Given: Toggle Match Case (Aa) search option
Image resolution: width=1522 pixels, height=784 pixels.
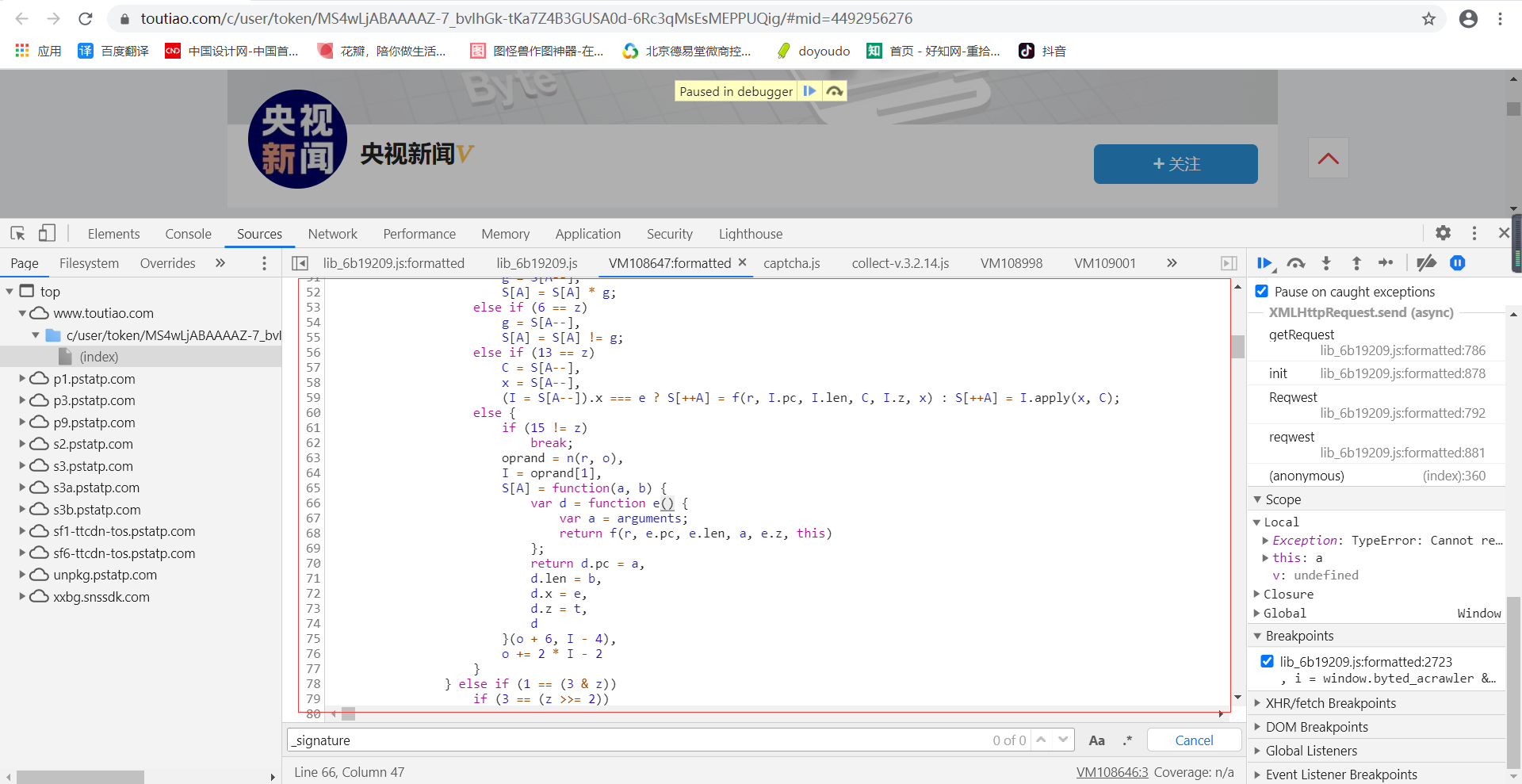Looking at the screenshot, I should pyautogui.click(x=1096, y=740).
